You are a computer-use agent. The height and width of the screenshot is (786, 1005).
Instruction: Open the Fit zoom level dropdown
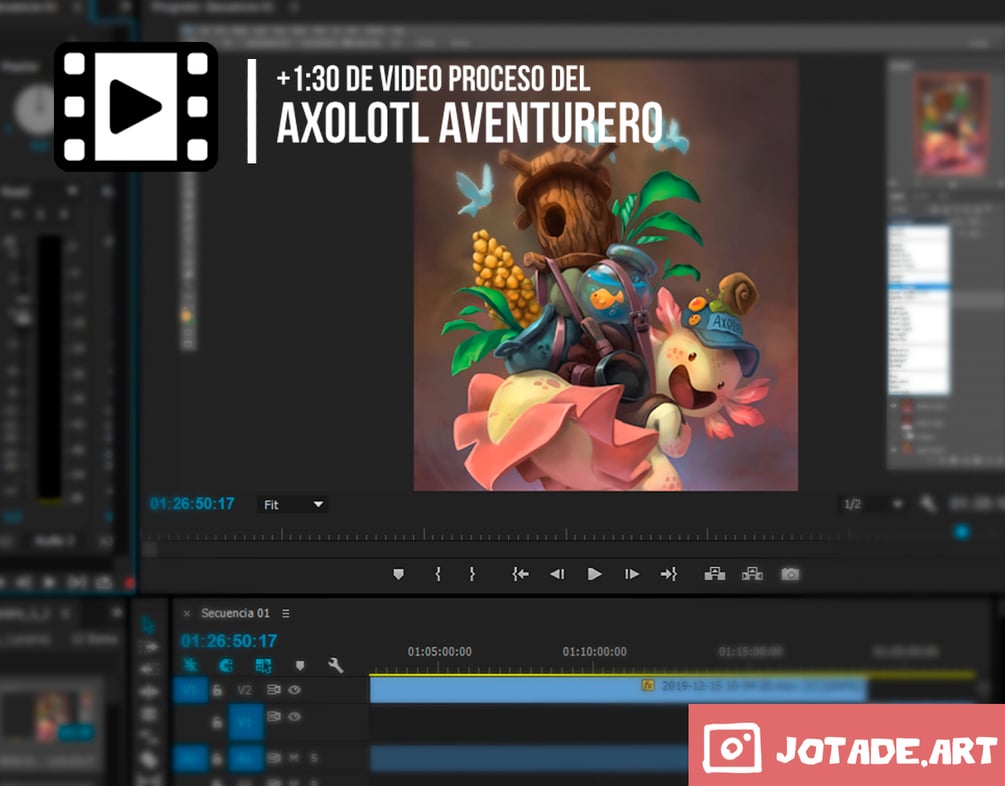coord(292,505)
